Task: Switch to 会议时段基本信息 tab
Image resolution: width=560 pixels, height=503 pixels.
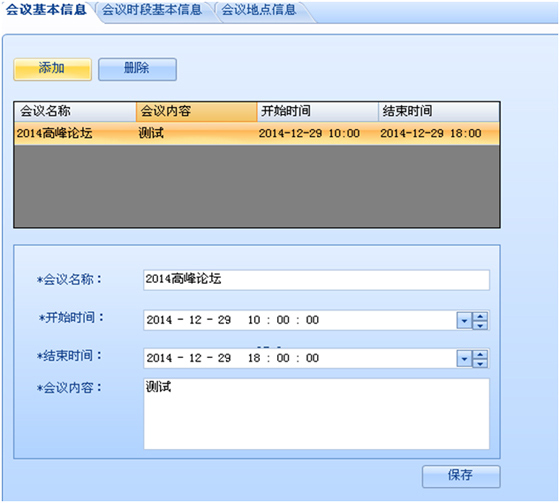Action: 152,10
